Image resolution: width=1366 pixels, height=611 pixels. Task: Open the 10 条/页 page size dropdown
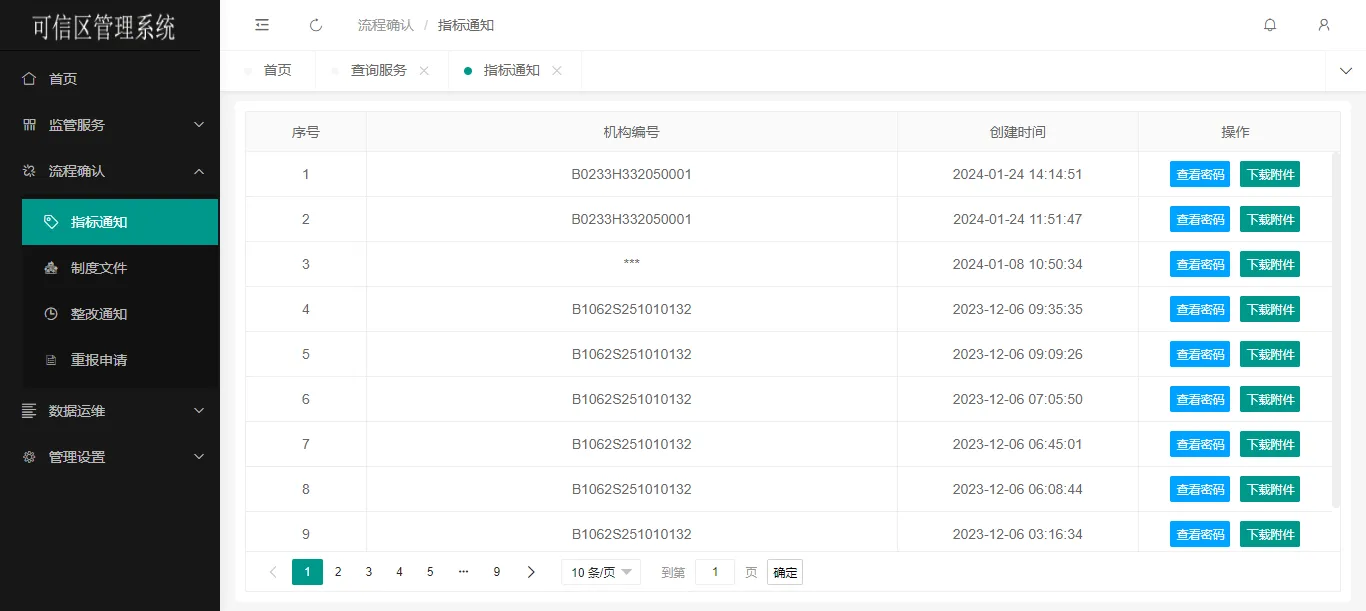coord(600,572)
